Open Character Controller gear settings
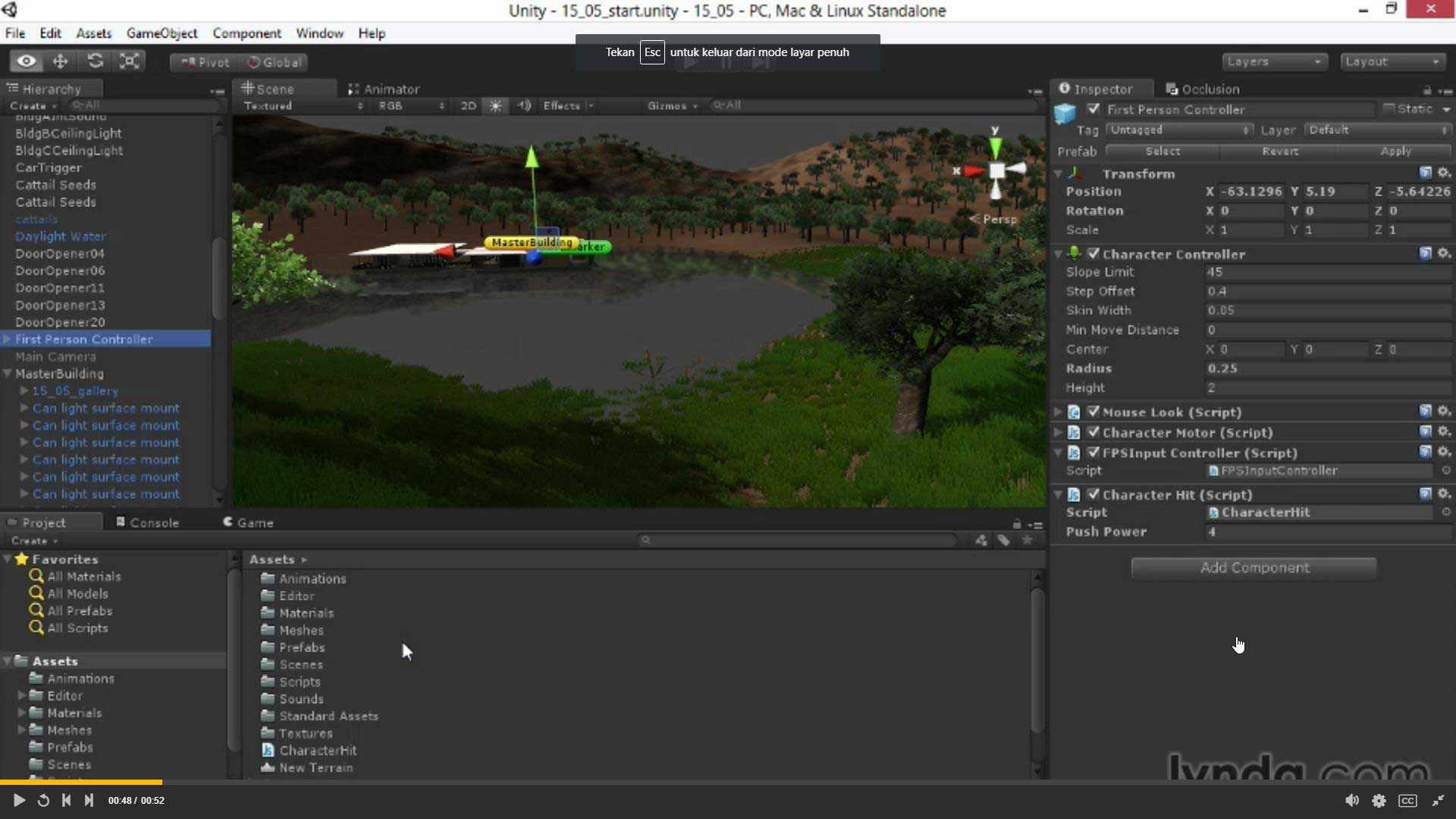Screen dimensions: 1456x819 (1444, 253)
